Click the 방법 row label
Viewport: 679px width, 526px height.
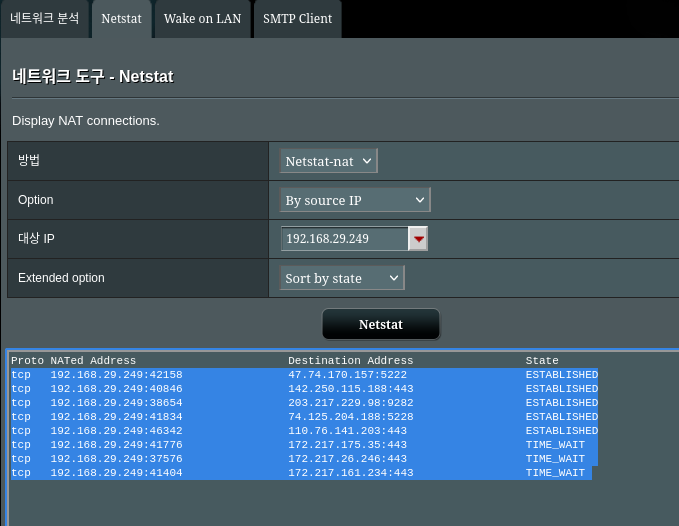coord(29,160)
